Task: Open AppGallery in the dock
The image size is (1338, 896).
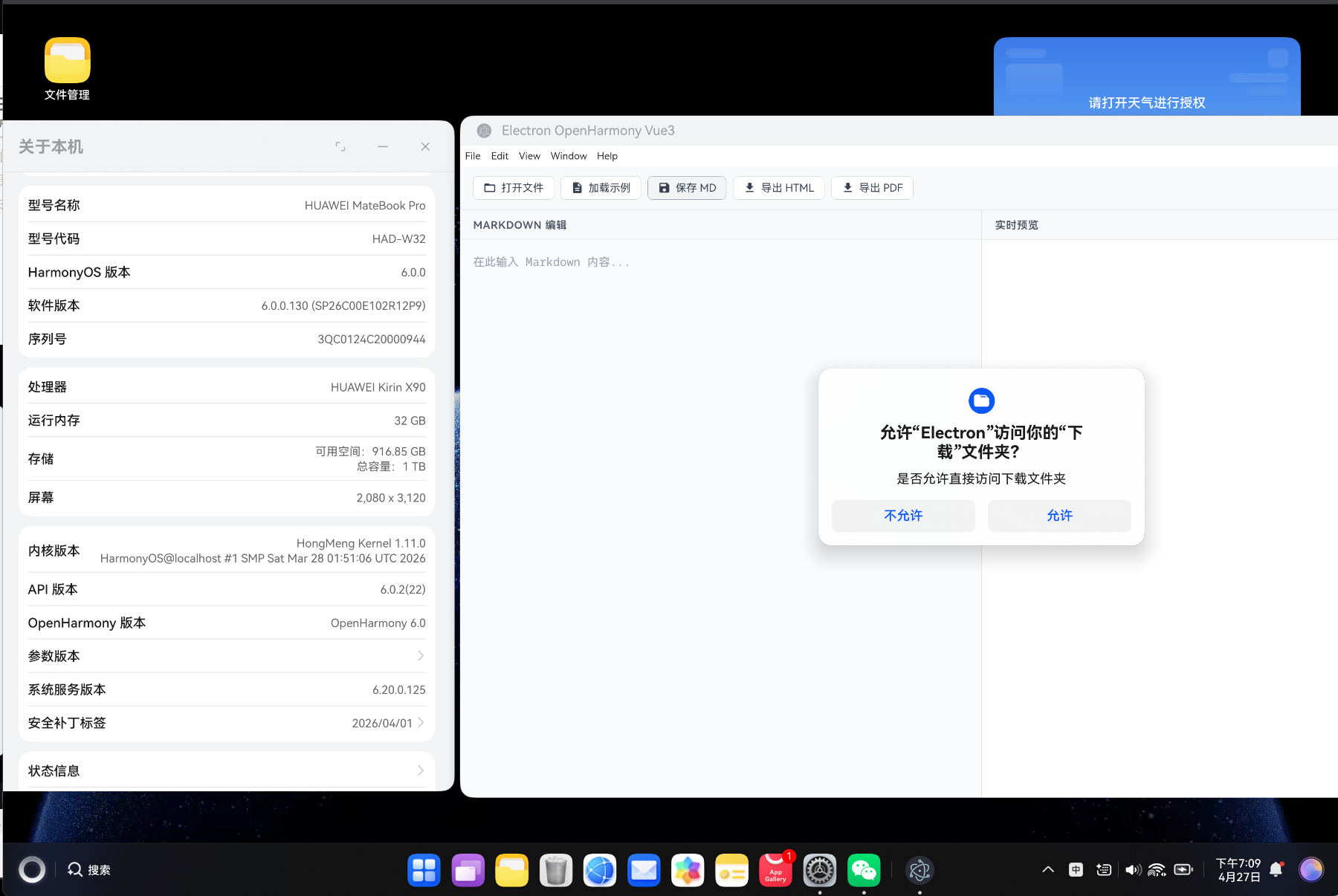Action: point(775,870)
